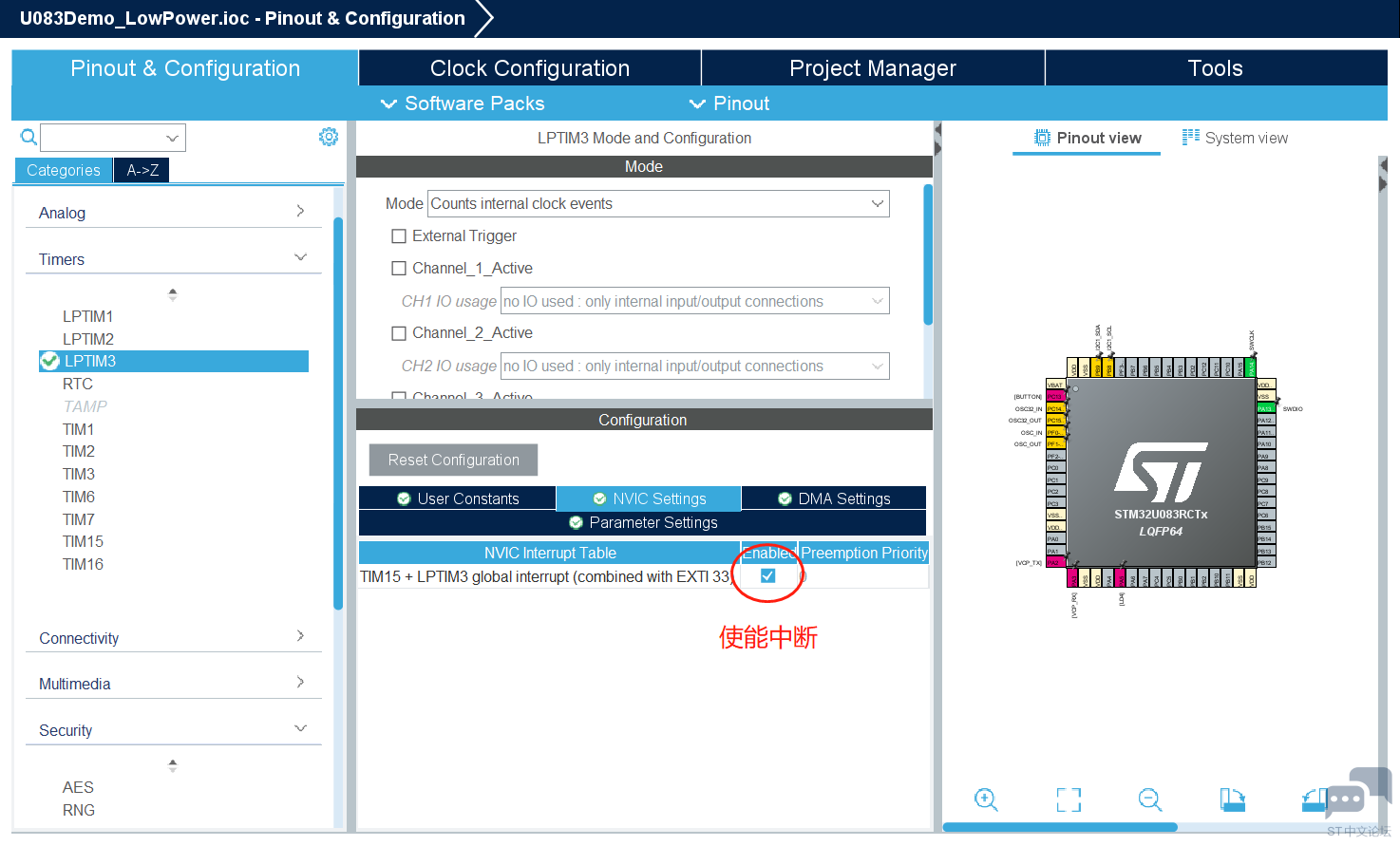Screen dimensions: 1400x846
Task: Click the sort arrows under the Timers category
Action: 172,294
